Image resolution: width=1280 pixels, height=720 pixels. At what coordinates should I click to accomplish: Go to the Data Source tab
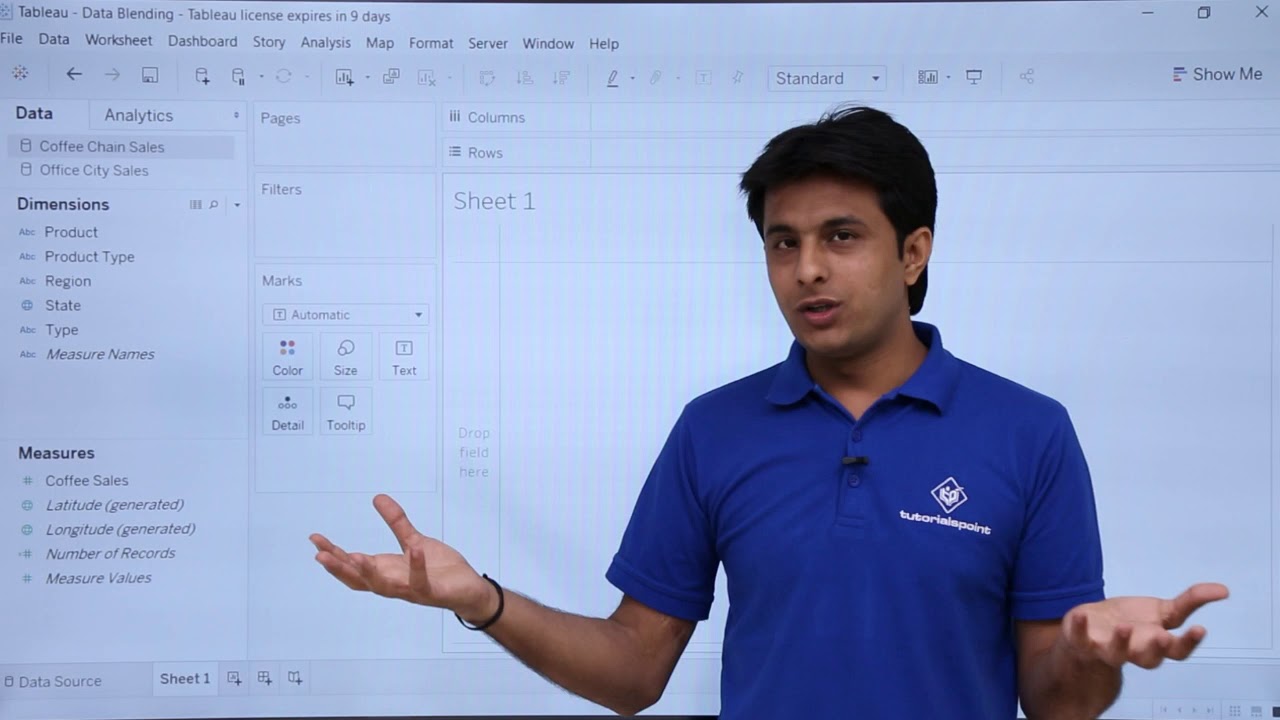(52, 681)
